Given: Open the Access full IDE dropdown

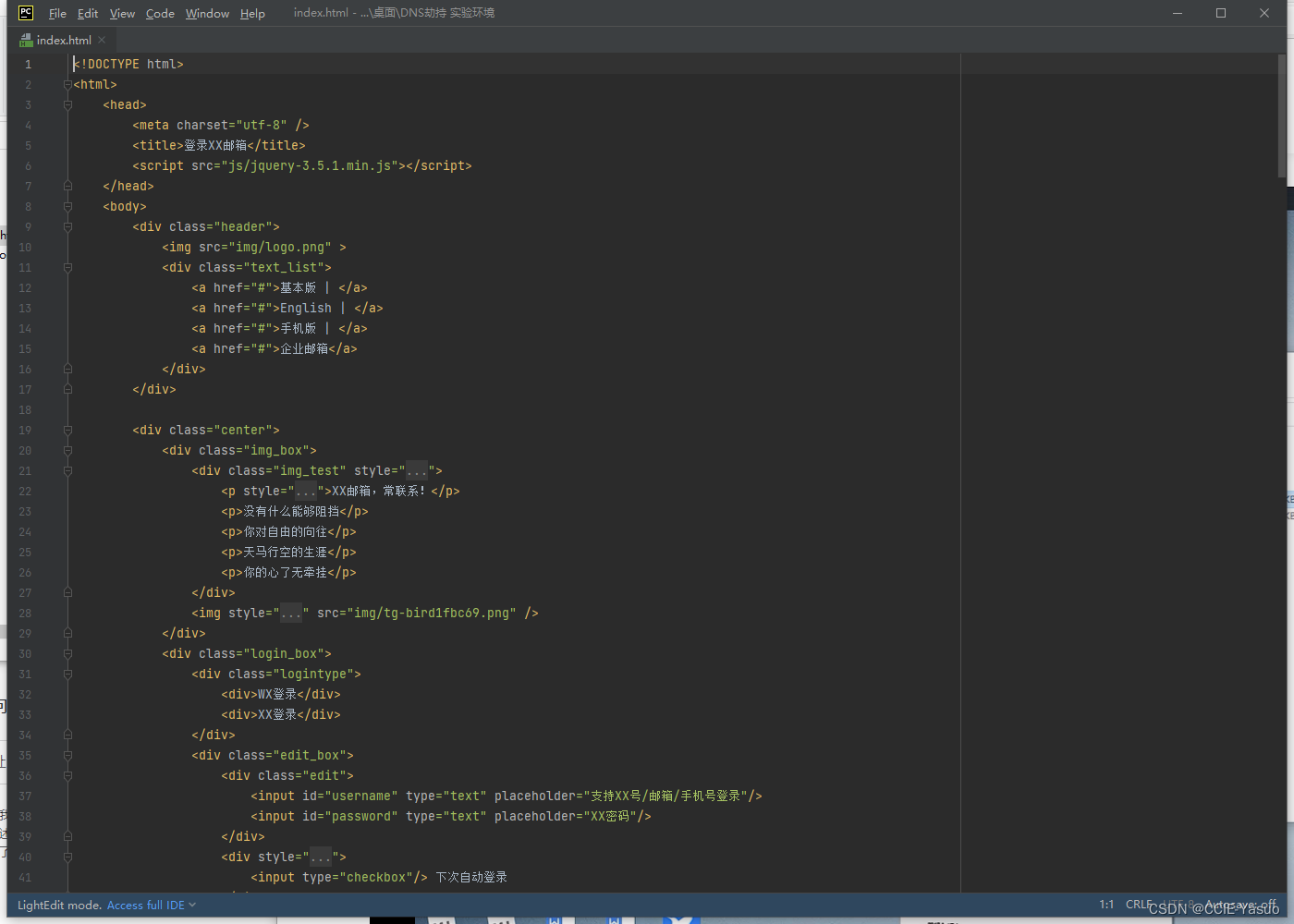Looking at the screenshot, I should 152,906.
